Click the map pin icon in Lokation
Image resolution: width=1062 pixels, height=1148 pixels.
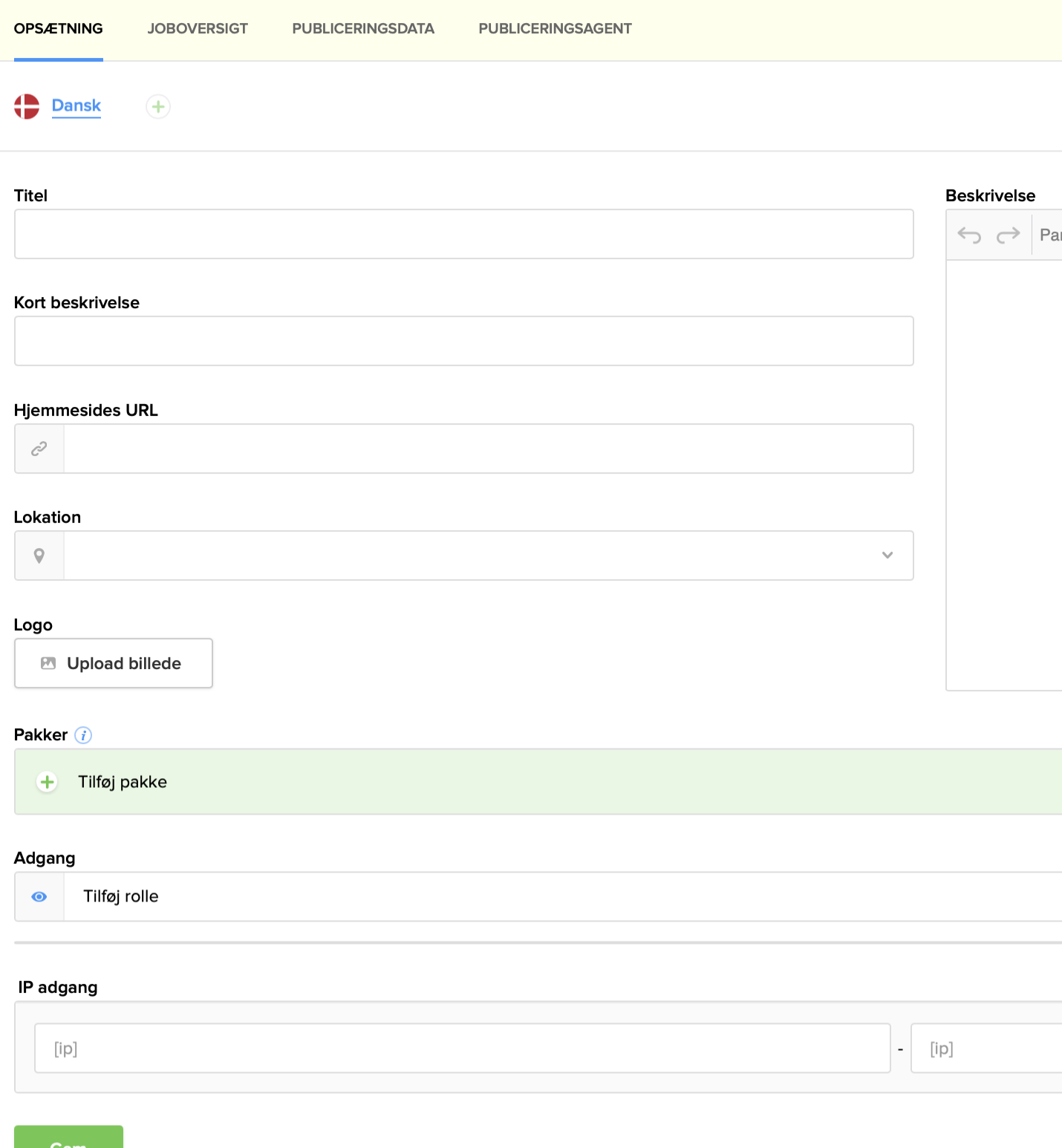click(x=39, y=555)
